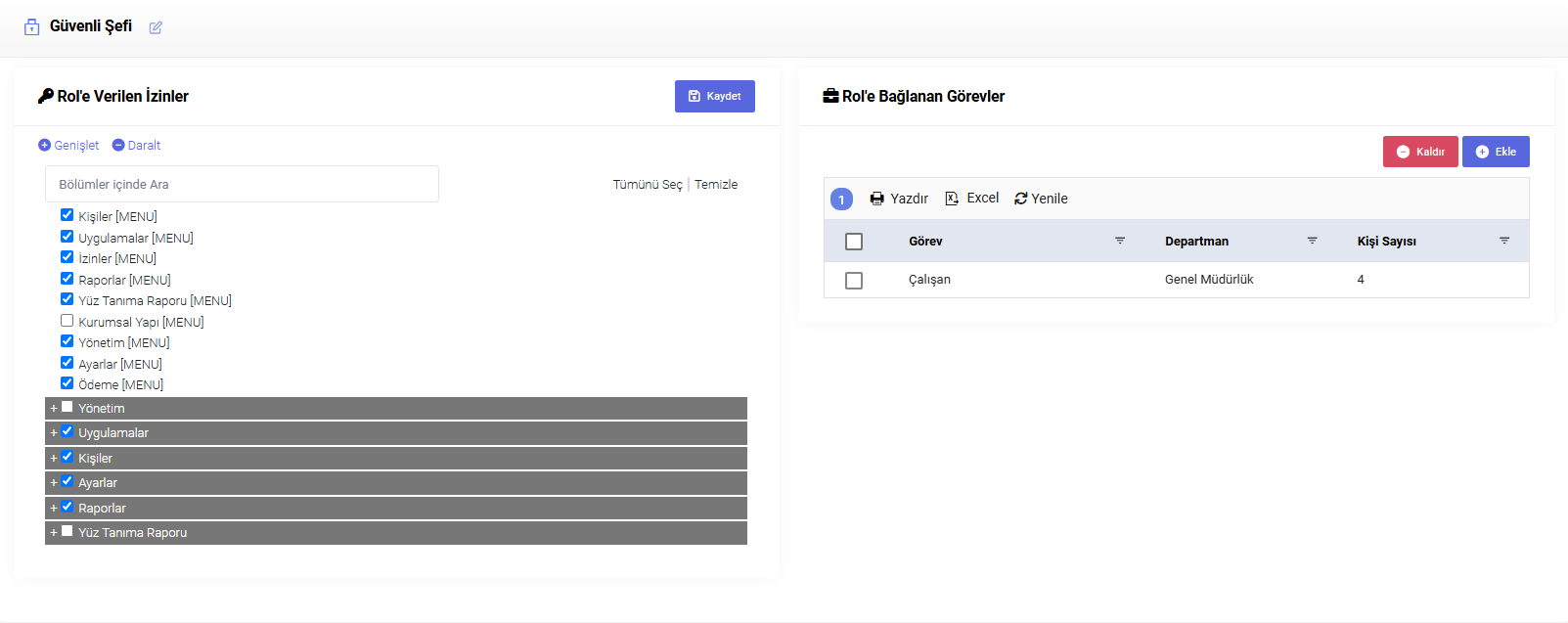Viewport: 1568px width, 623px height.
Task: Click the Çalışan cell in the table
Action: (929, 280)
